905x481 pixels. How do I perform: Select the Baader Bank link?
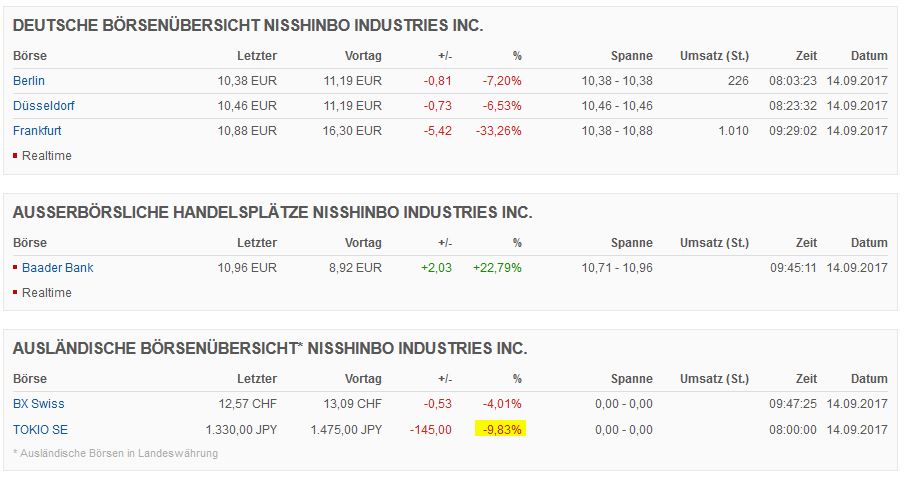click(x=58, y=268)
